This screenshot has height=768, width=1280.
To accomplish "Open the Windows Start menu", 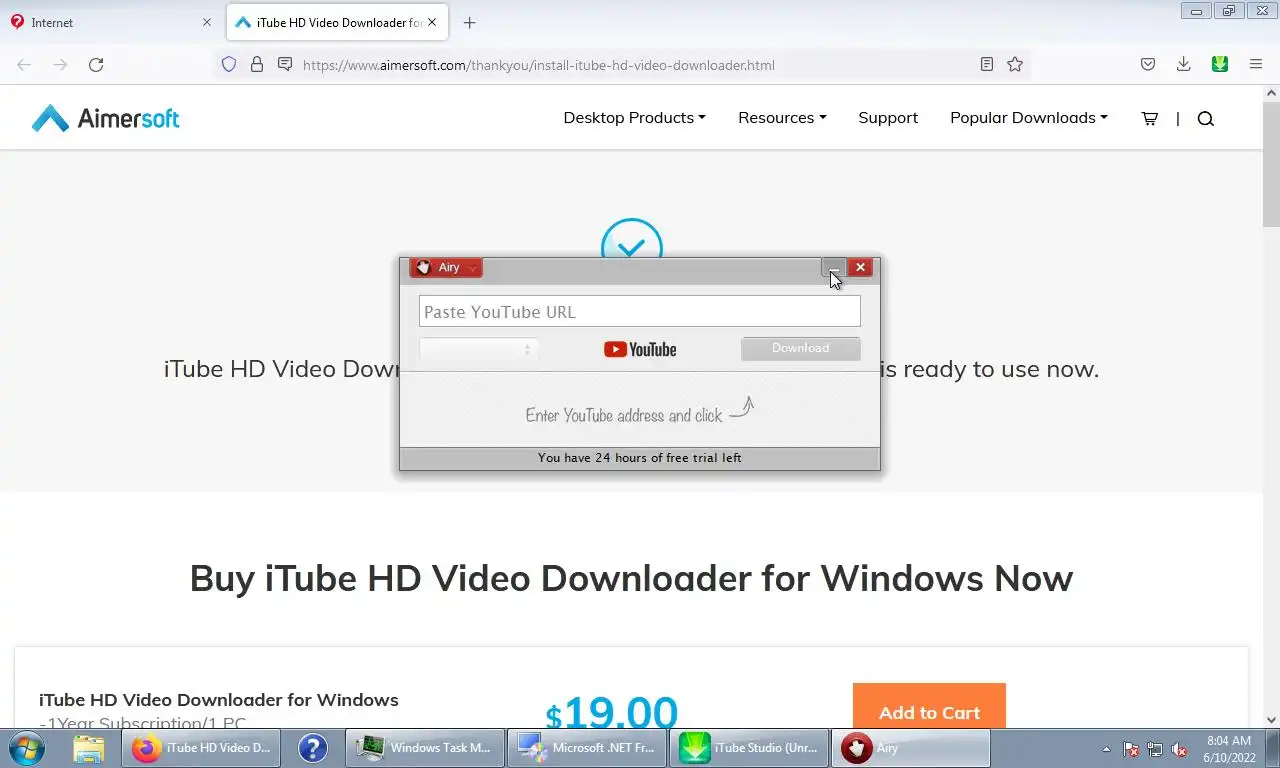I will click(26, 748).
